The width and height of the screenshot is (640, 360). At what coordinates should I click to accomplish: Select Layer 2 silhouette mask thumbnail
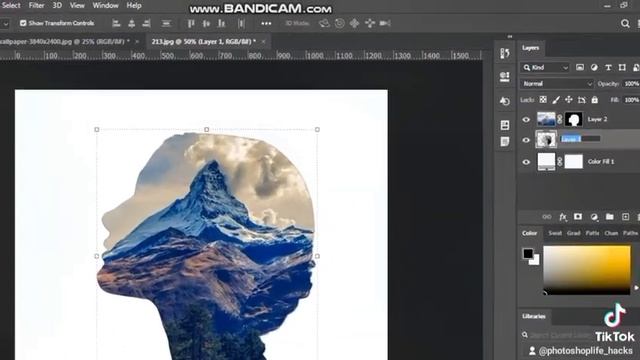(573, 119)
